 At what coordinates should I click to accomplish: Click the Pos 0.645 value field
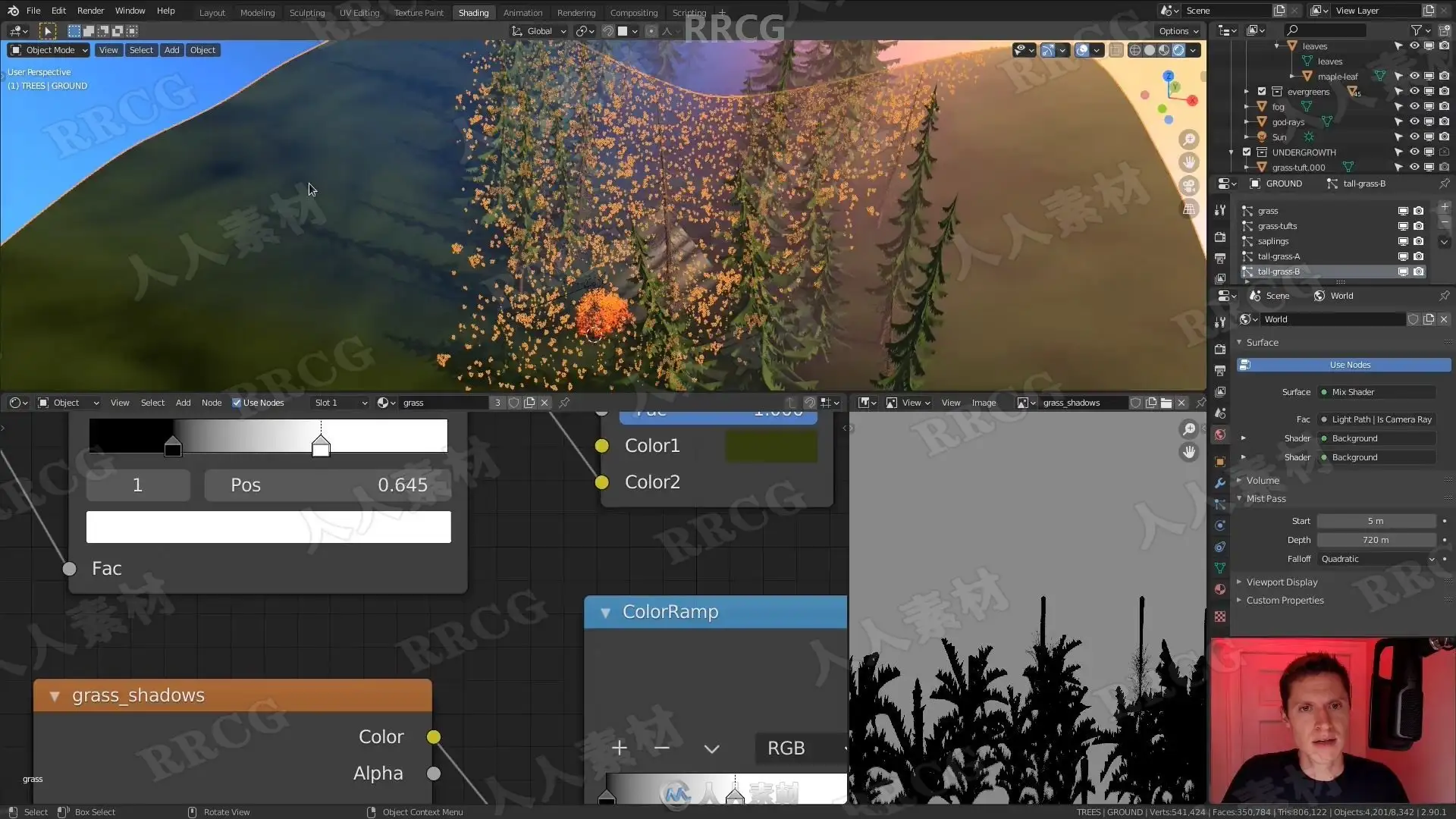(x=328, y=485)
